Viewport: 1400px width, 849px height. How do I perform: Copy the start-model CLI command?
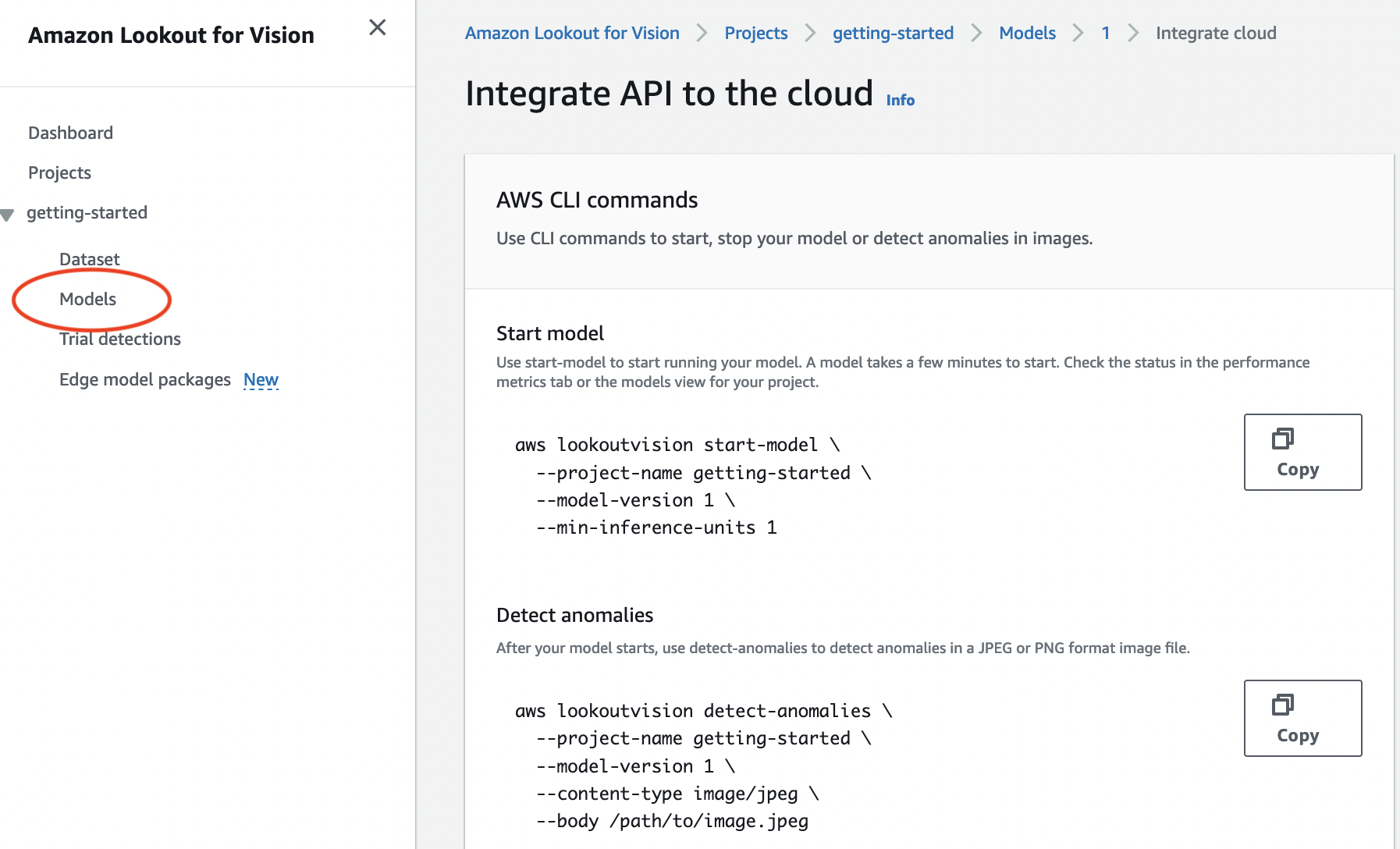1302,452
